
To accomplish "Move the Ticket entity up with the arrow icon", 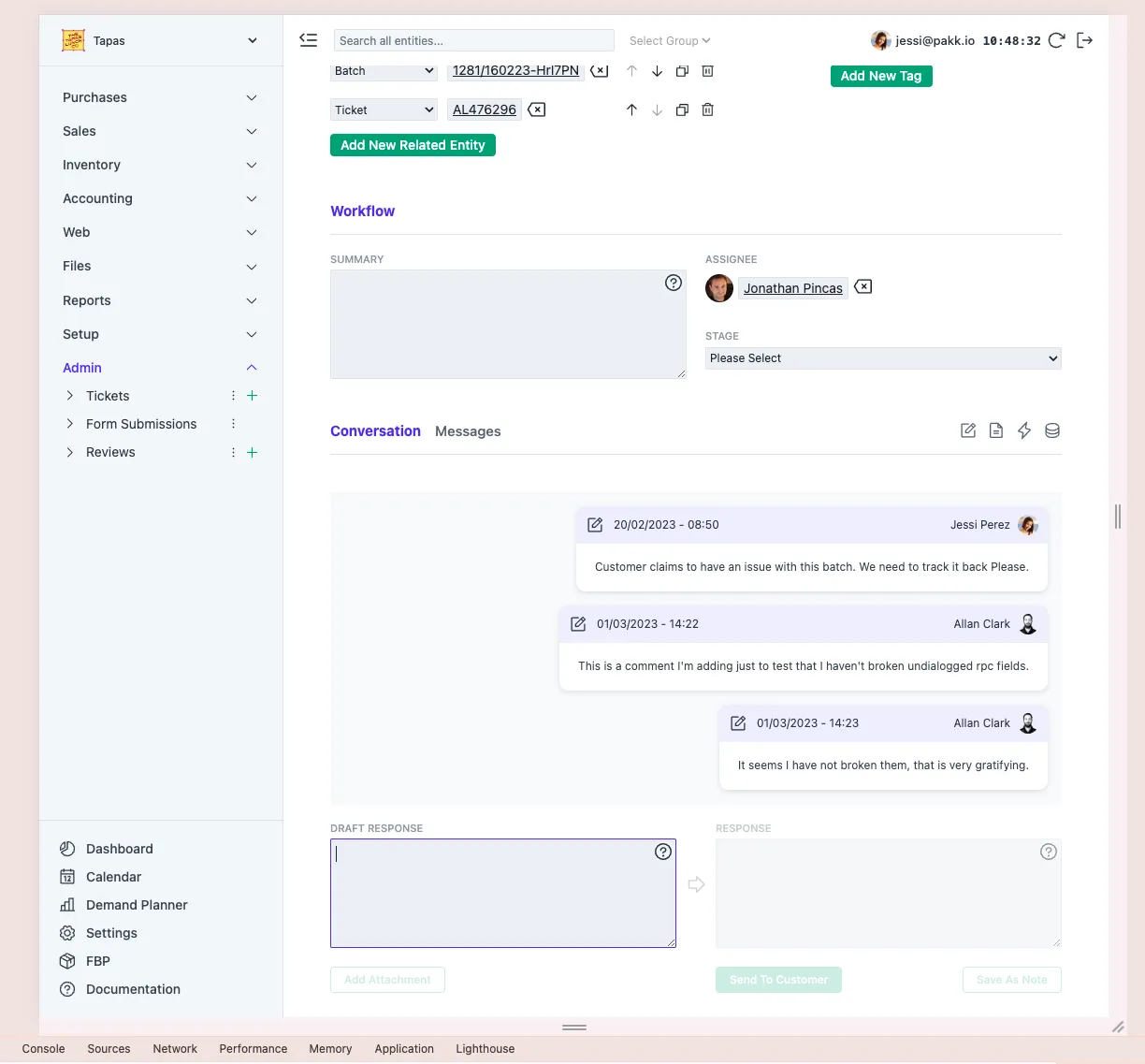I will click(x=631, y=109).
